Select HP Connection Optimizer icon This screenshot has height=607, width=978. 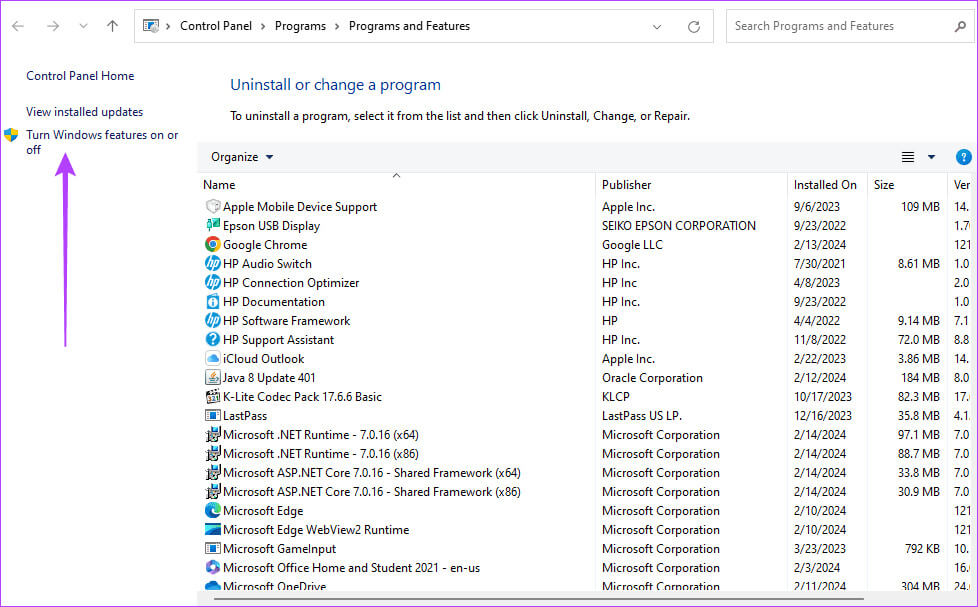[213, 283]
